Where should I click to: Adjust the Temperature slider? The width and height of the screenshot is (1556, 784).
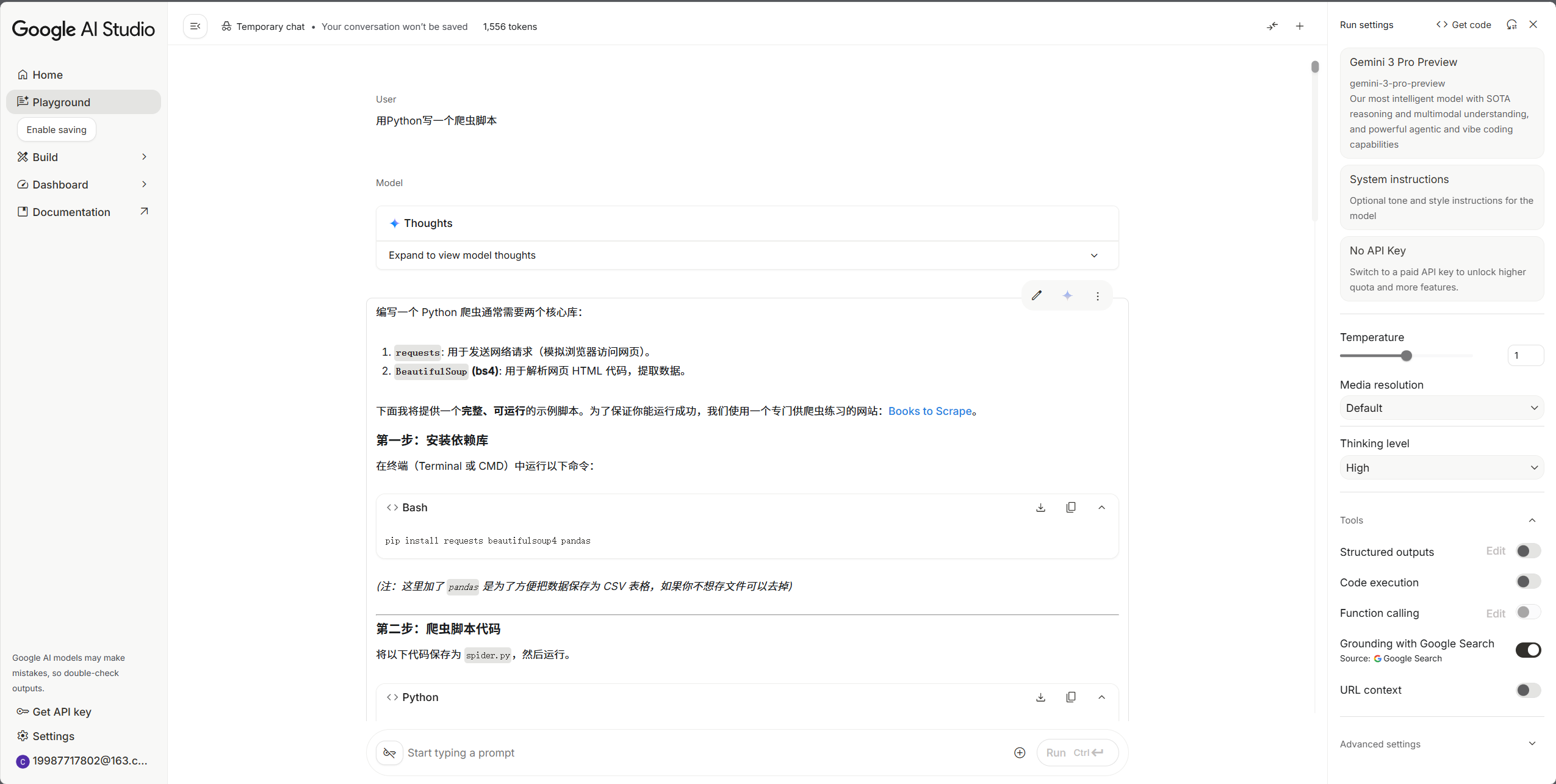(x=1407, y=356)
